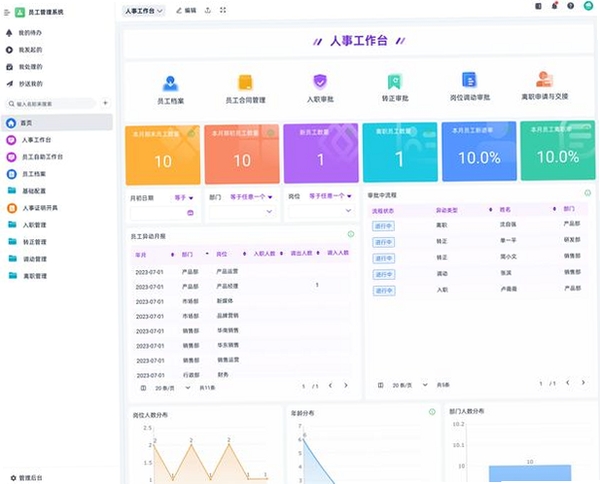This screenshot has height=484, width=600.
Task: Open the 转正审批 bookmark icon
Action: (395, 81)
